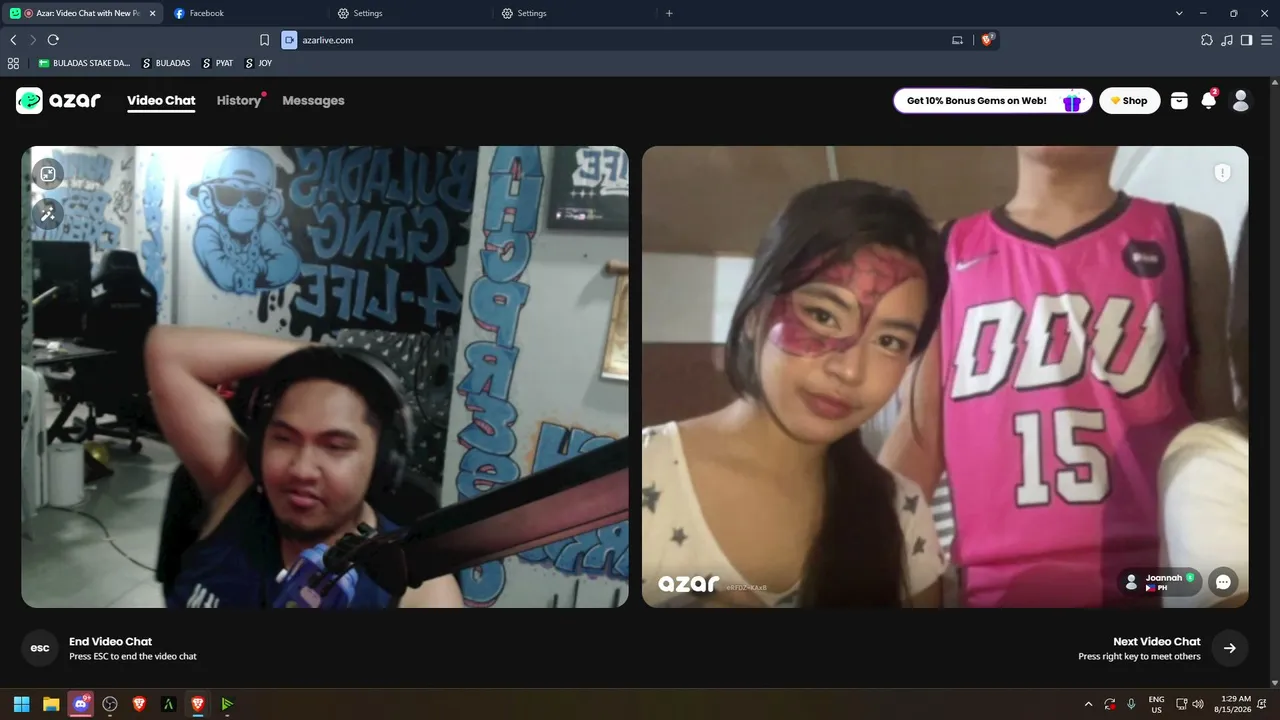The image size is (1280, 720).
Task: Open the BULADAS STAKE DA... bookmark
Action: click(x=84, y=63)
